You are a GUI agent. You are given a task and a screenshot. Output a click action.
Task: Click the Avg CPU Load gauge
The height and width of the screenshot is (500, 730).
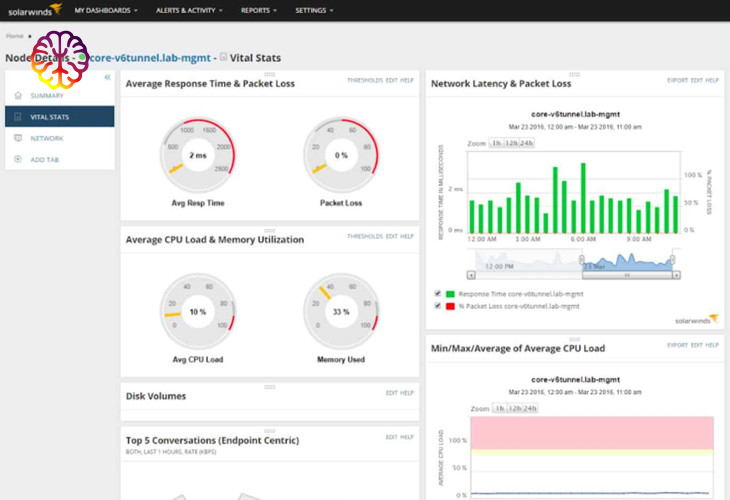click(x=198, y=311)
